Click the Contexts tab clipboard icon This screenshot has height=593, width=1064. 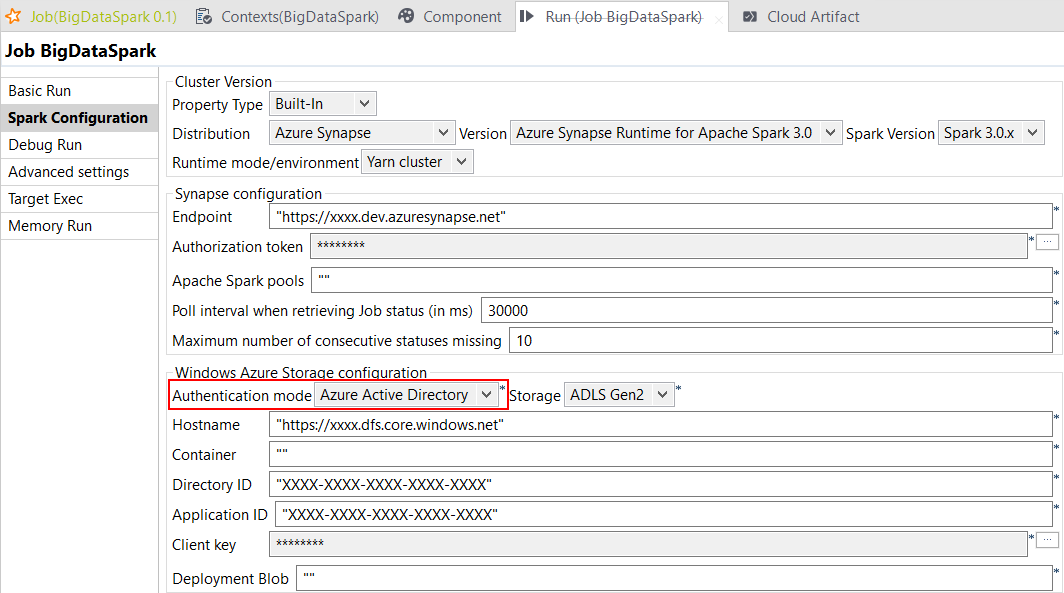[204, 16]
